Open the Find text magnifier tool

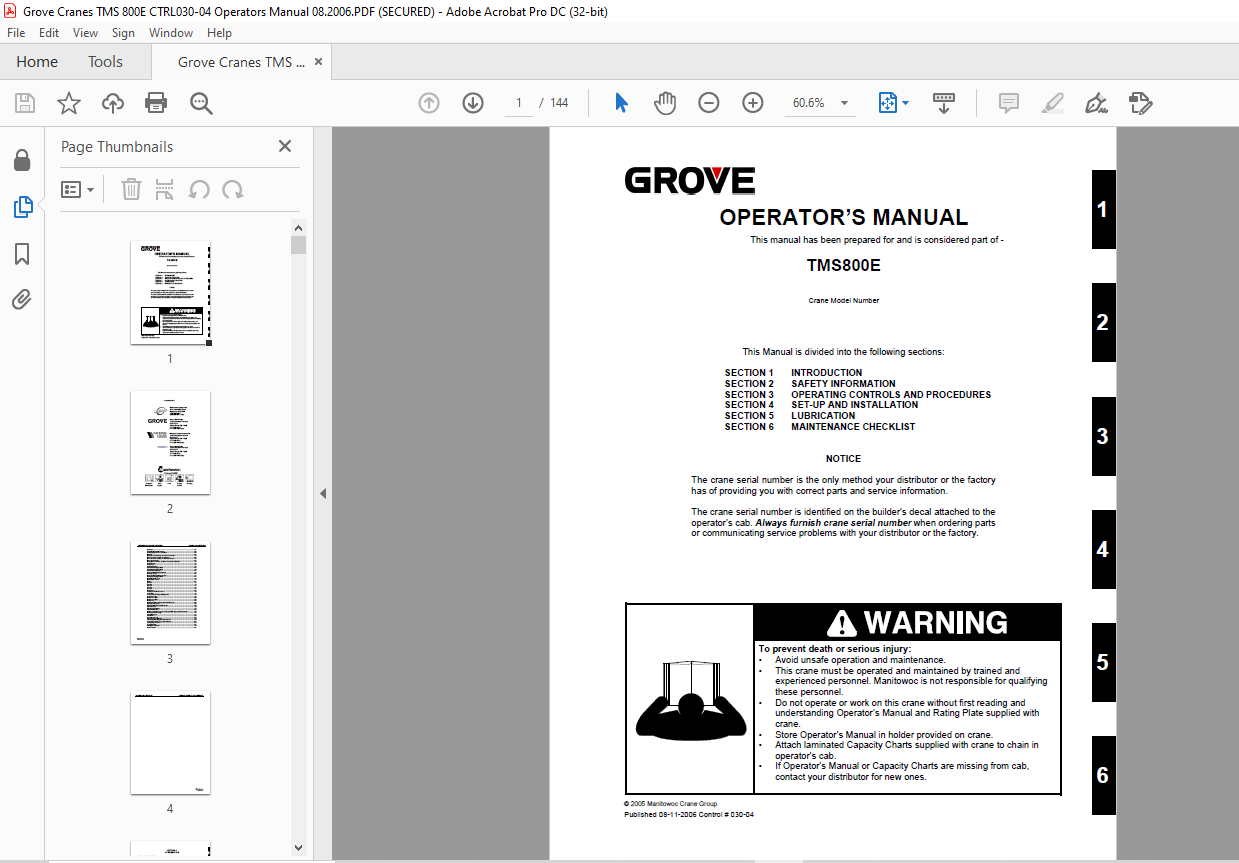201,103
